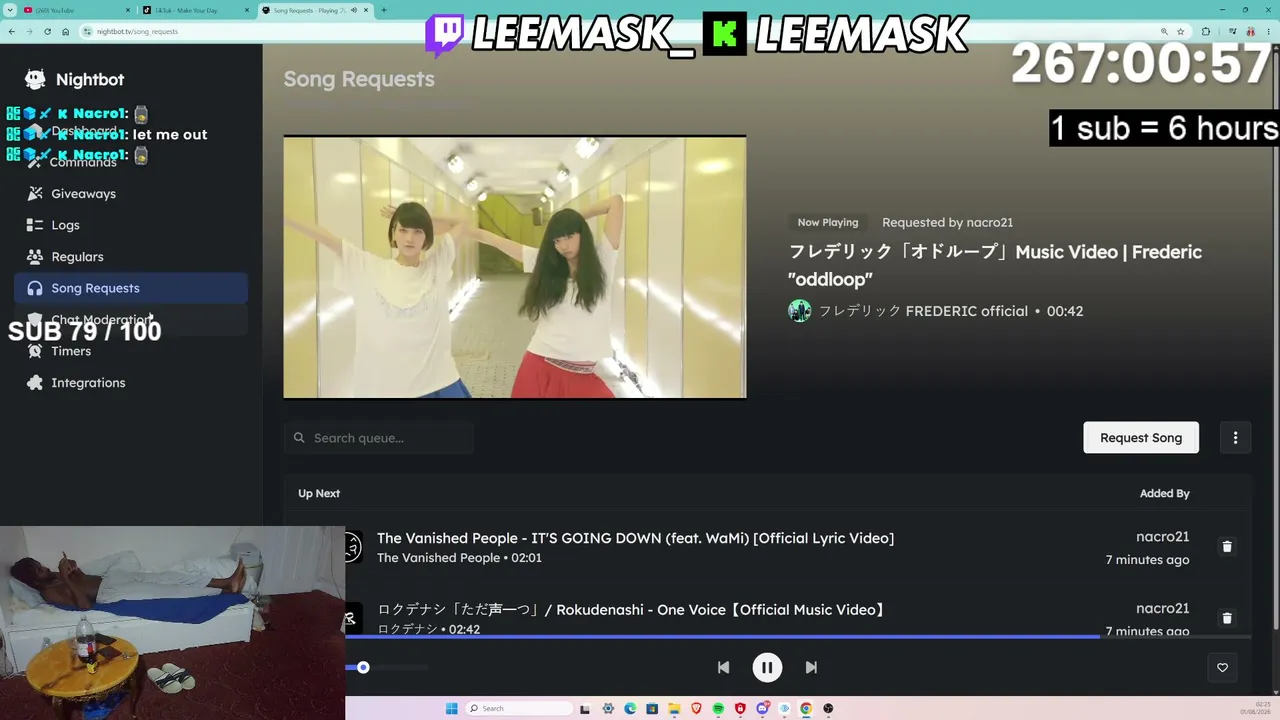Open the extensions puzzle menu
Viewport: 1280px width, 720px height.
pos(1205,31)
